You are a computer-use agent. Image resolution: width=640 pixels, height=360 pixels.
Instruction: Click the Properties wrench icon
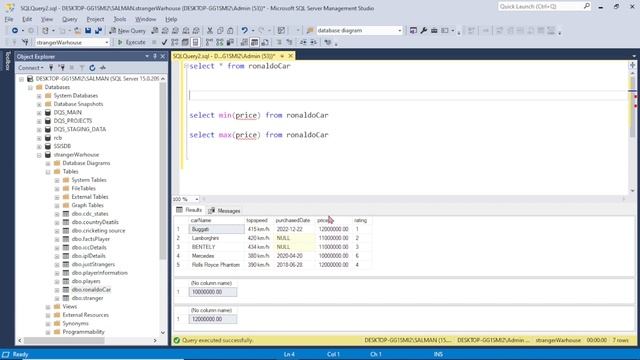[424, 31]
